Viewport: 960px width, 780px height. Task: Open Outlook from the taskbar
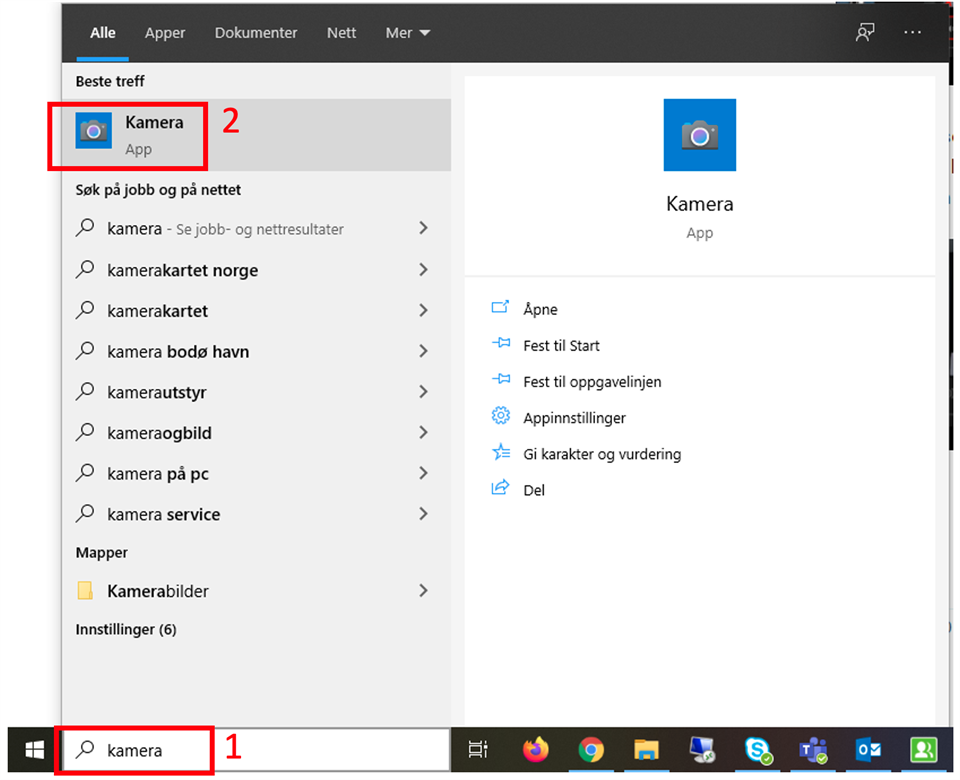[866, 750]
